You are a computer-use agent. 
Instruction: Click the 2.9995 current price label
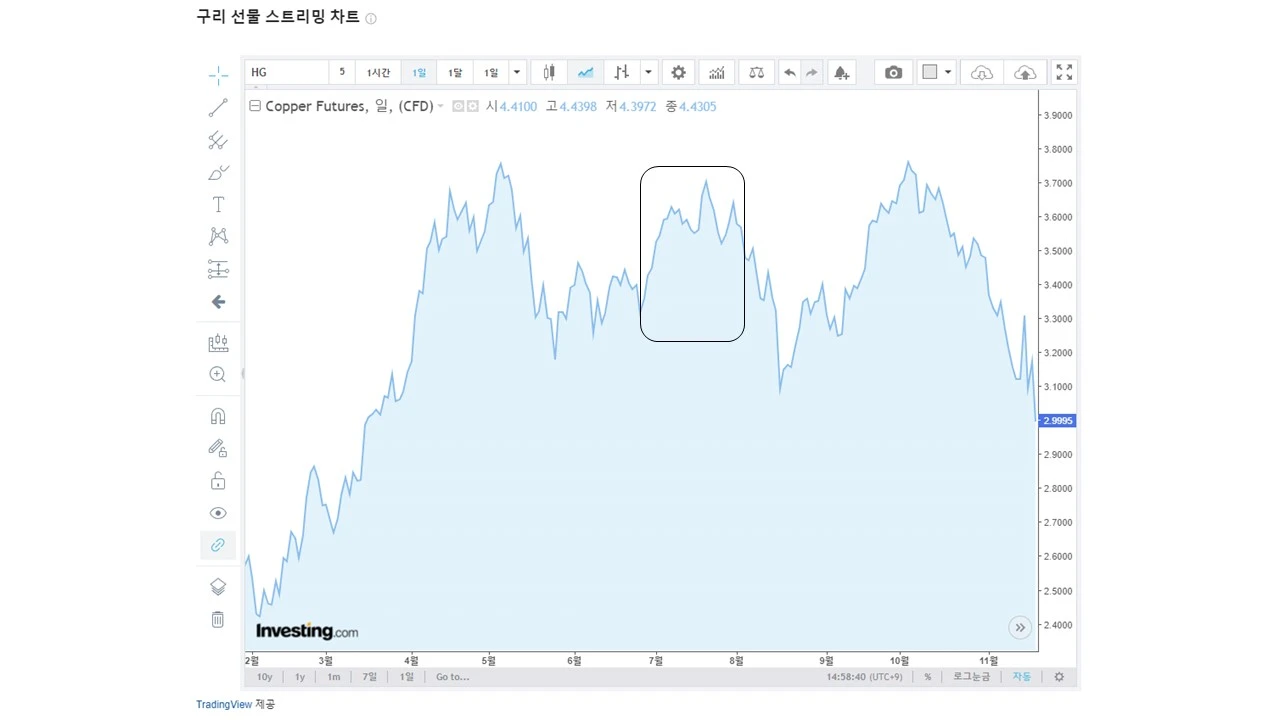click(x=1057, y=421)
